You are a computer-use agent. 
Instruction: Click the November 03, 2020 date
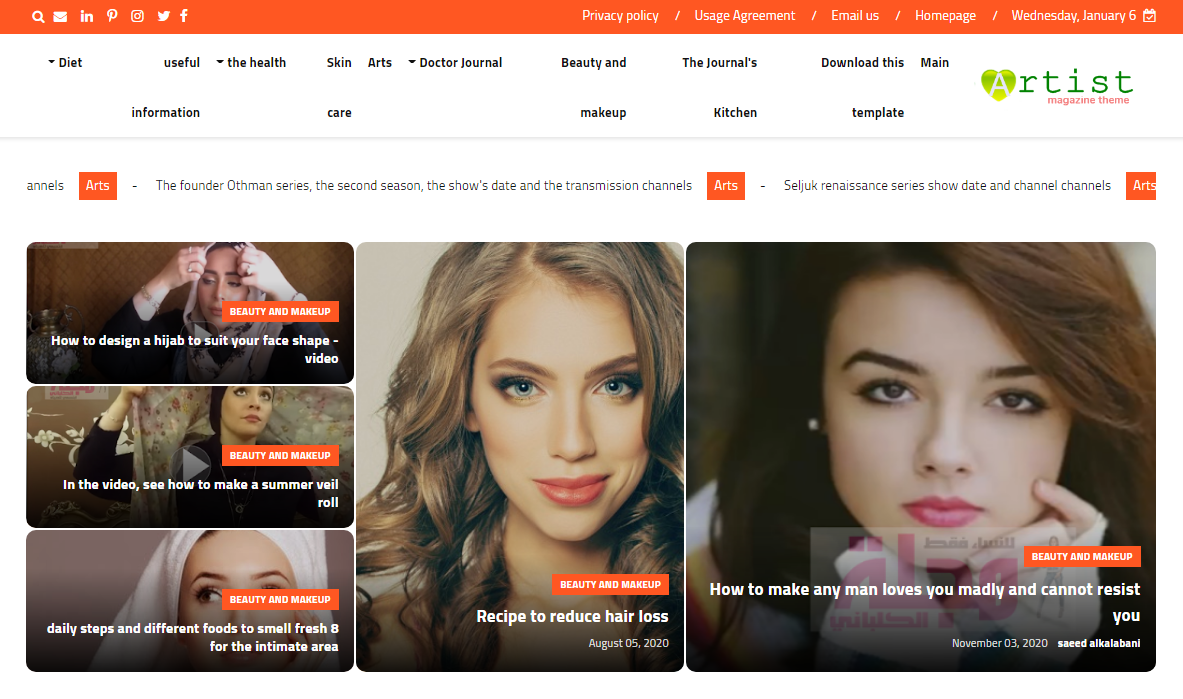point(1000,644)
